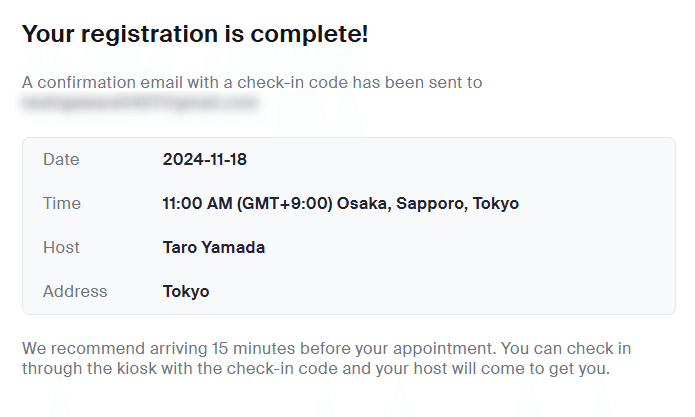Click 'check-in code' in the confirmation sentence

tap(296, 82)
